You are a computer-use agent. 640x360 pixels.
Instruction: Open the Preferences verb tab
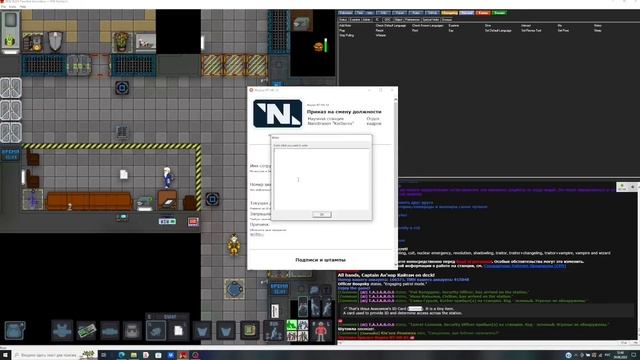(x=412, y=19)
